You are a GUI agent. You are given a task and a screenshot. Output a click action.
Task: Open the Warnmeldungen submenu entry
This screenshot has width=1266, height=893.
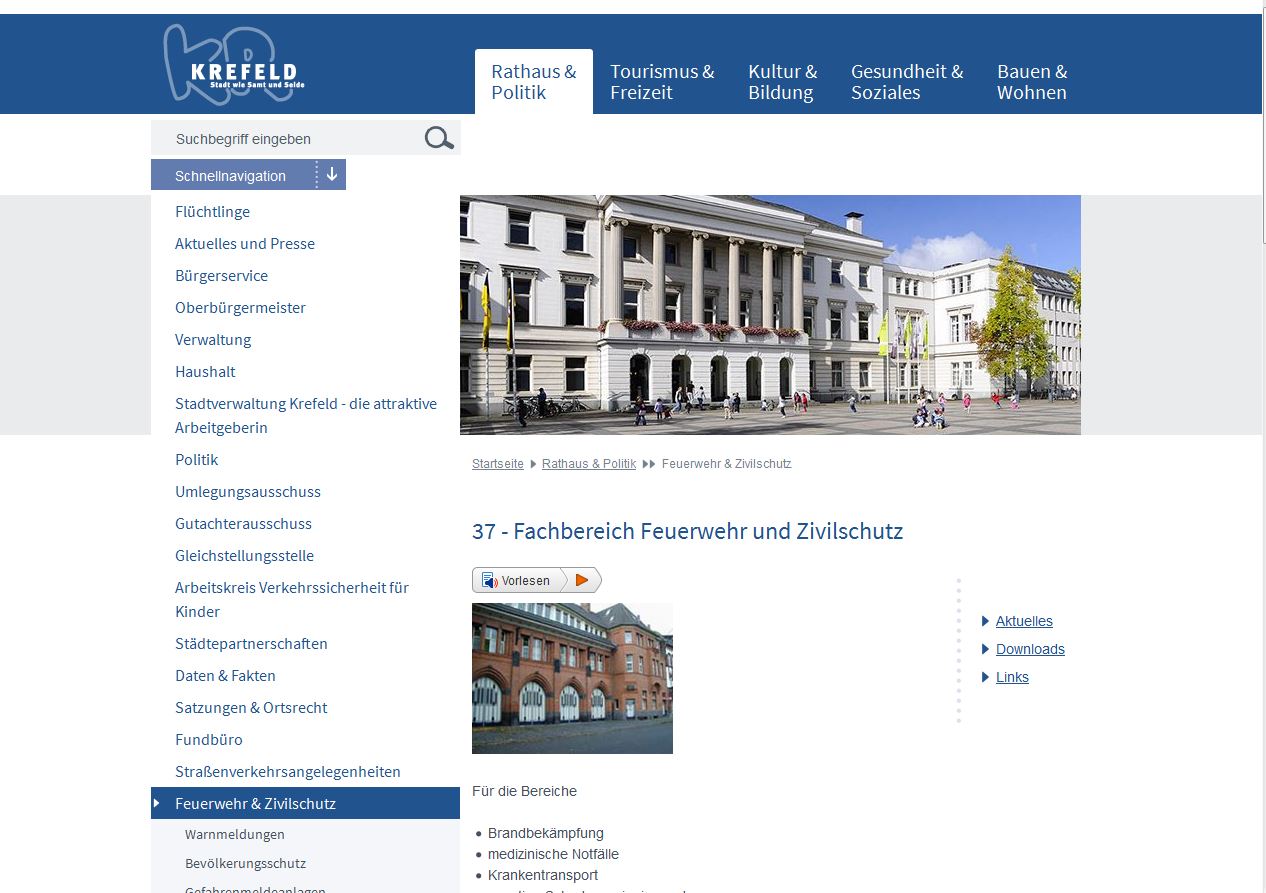235,834
